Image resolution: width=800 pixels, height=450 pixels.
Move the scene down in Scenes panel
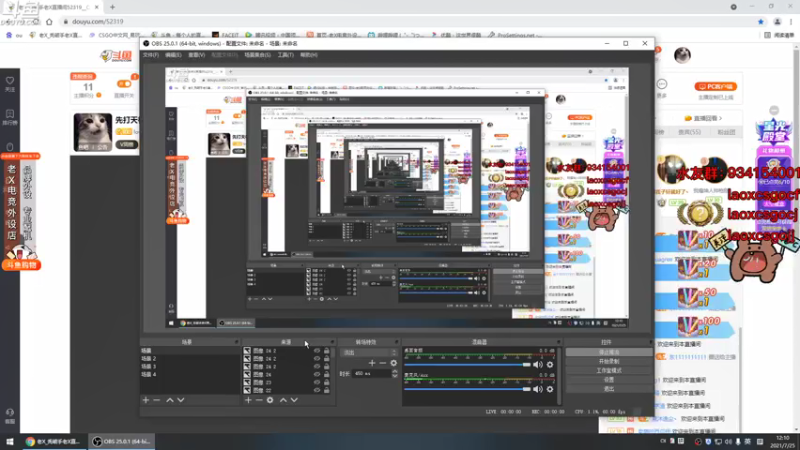pos(181,400)
